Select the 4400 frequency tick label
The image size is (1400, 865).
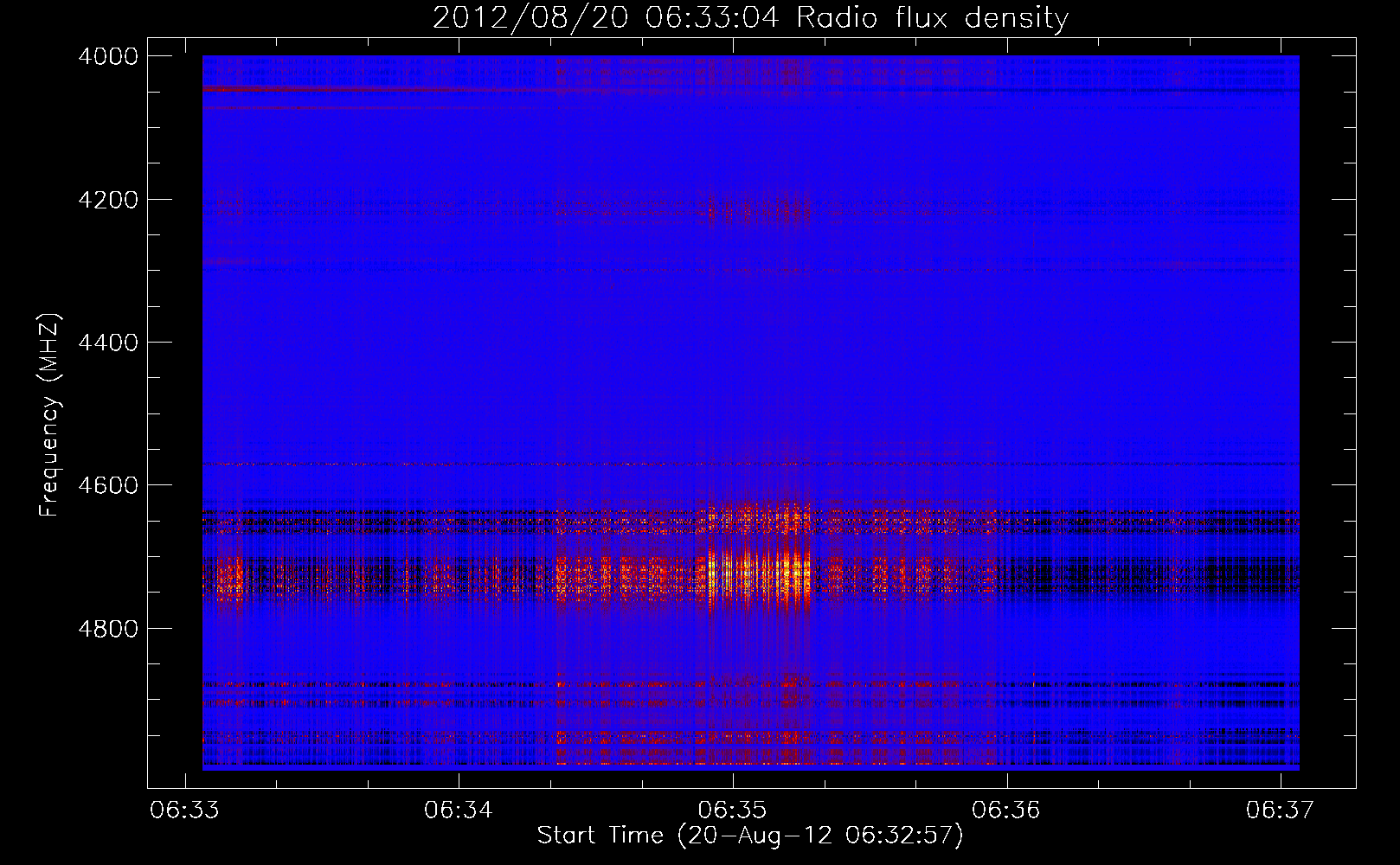tap(108, 343)
